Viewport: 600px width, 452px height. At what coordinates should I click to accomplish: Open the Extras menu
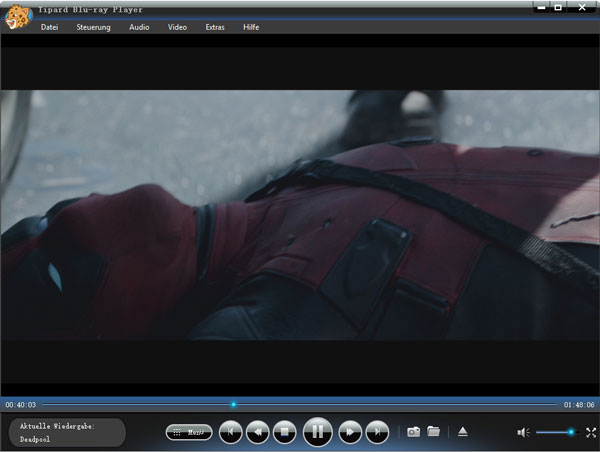point(215,27)
